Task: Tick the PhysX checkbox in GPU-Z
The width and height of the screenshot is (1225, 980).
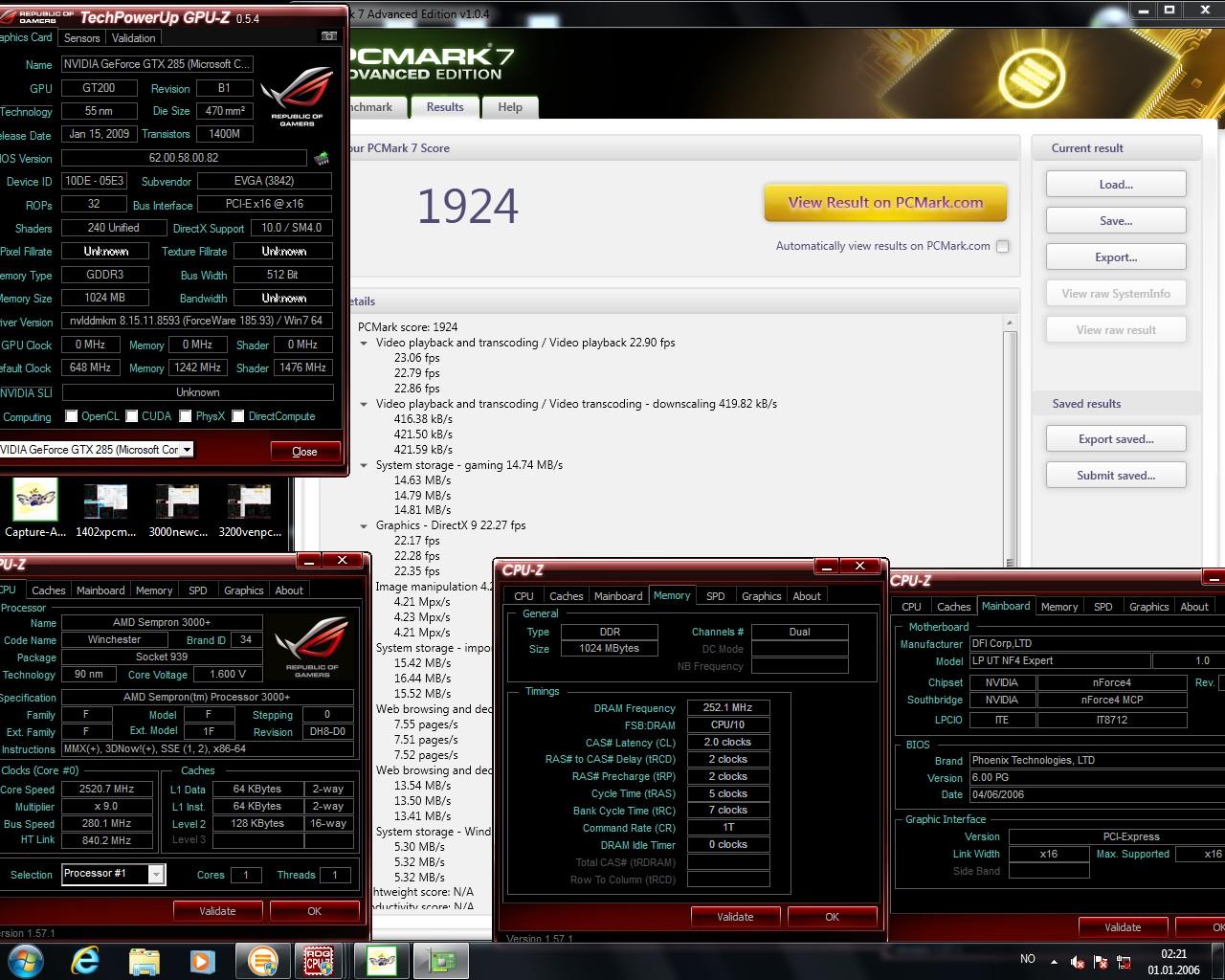Action: click(x=186, y=416)
